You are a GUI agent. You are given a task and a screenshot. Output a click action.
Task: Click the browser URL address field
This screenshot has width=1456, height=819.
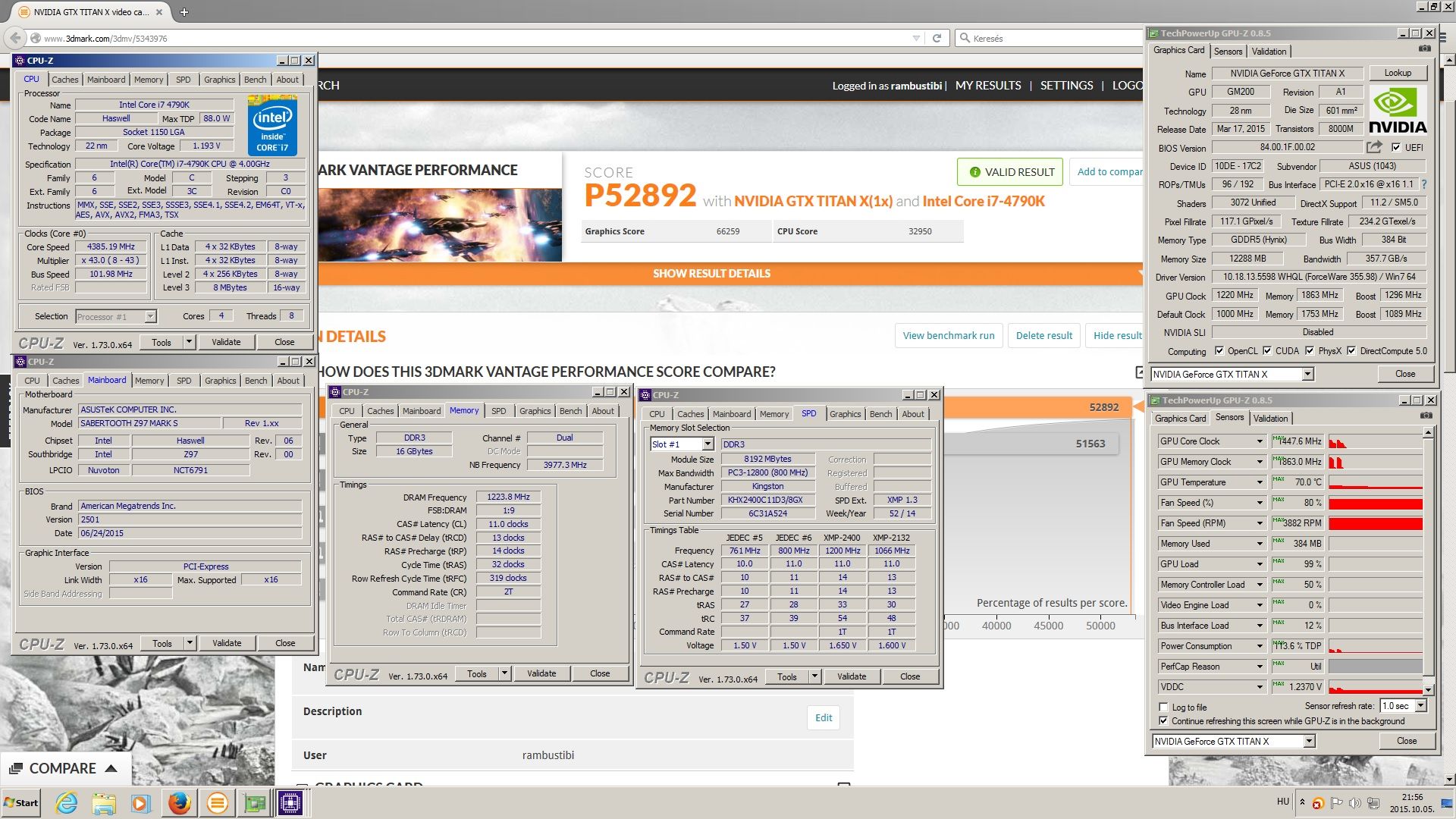tap(470, 39)
